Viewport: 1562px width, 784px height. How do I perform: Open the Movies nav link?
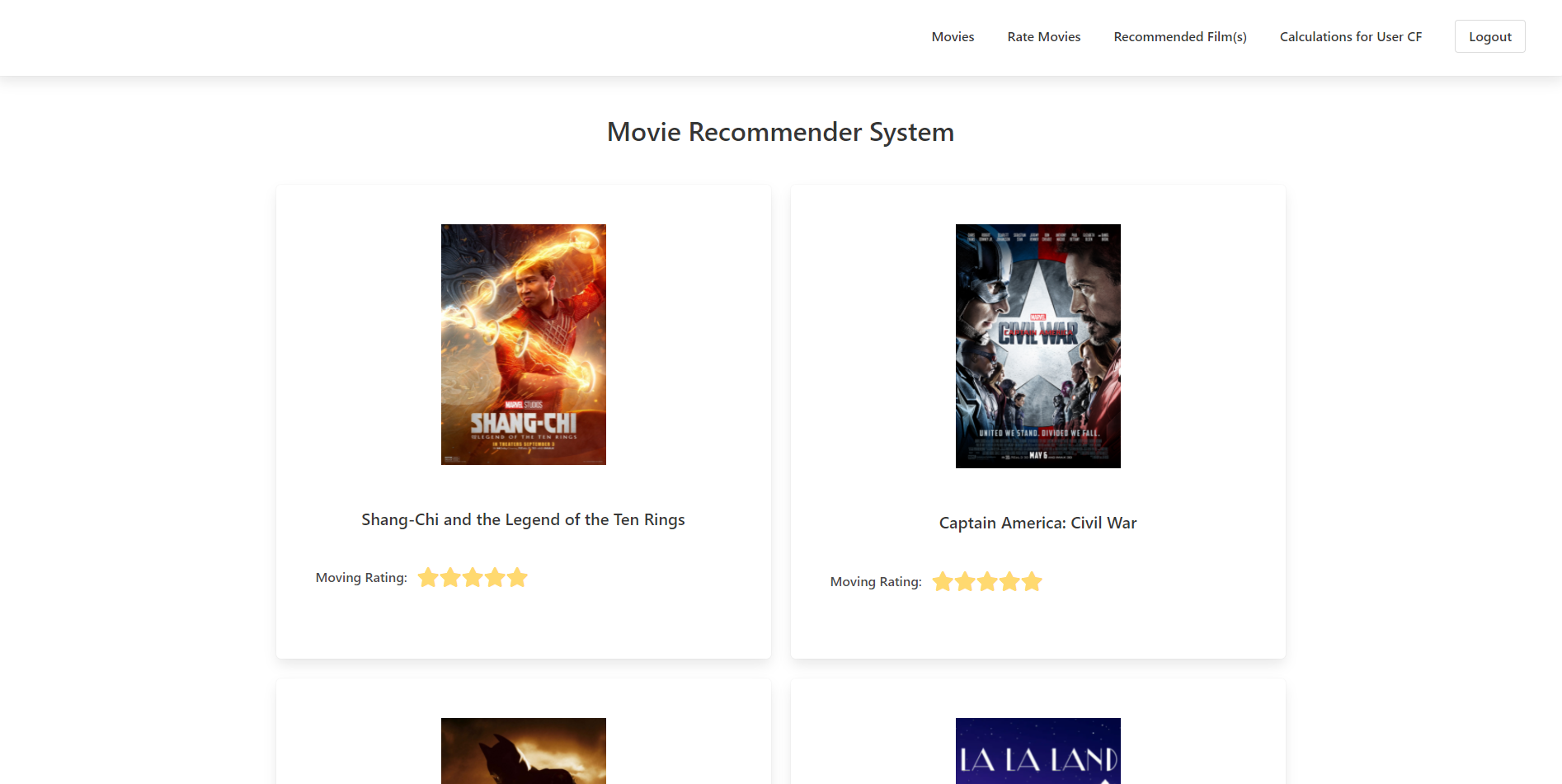click(953, 37)
